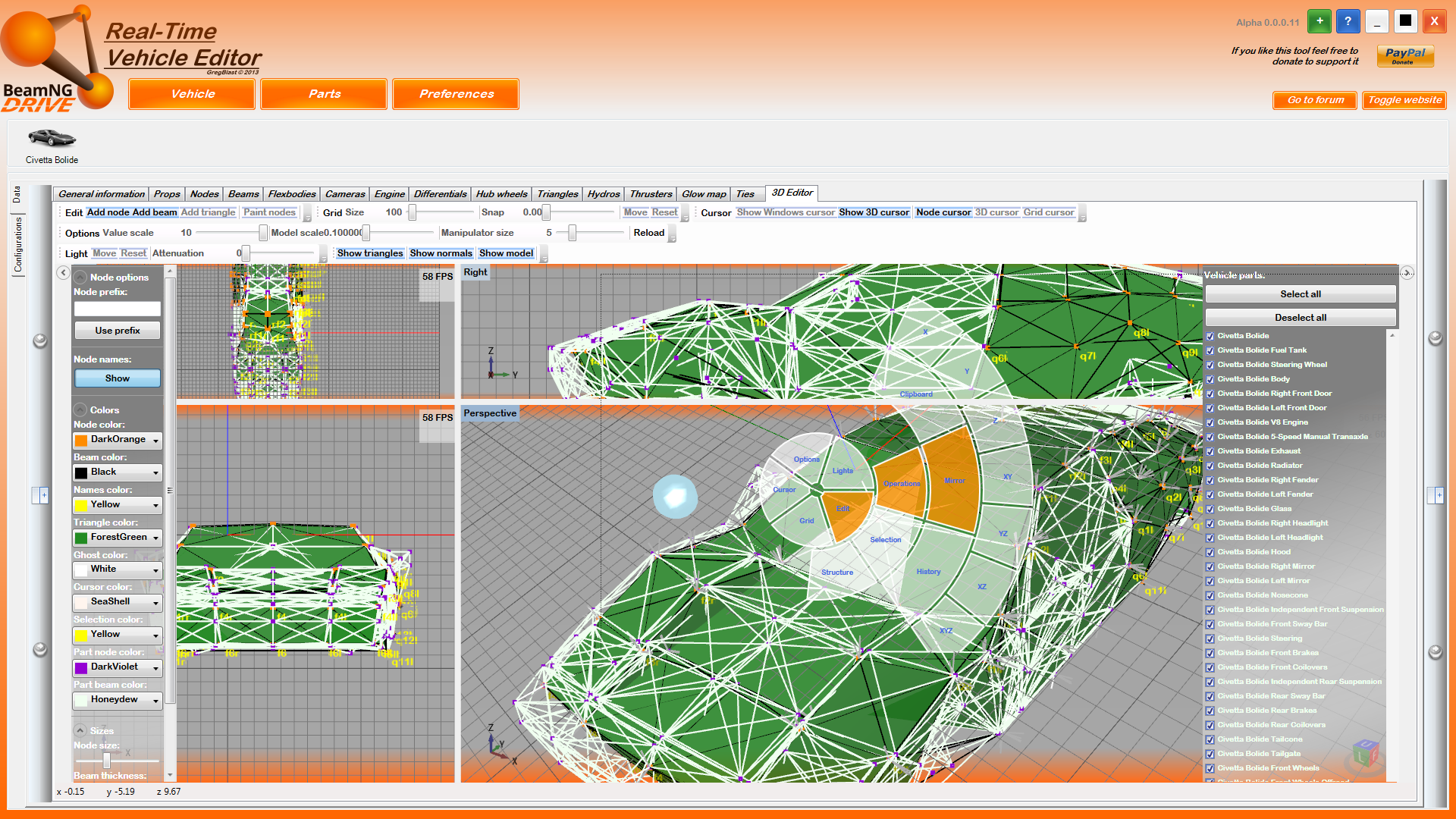Open the Beam color Black dropdown

coord(118,472)
